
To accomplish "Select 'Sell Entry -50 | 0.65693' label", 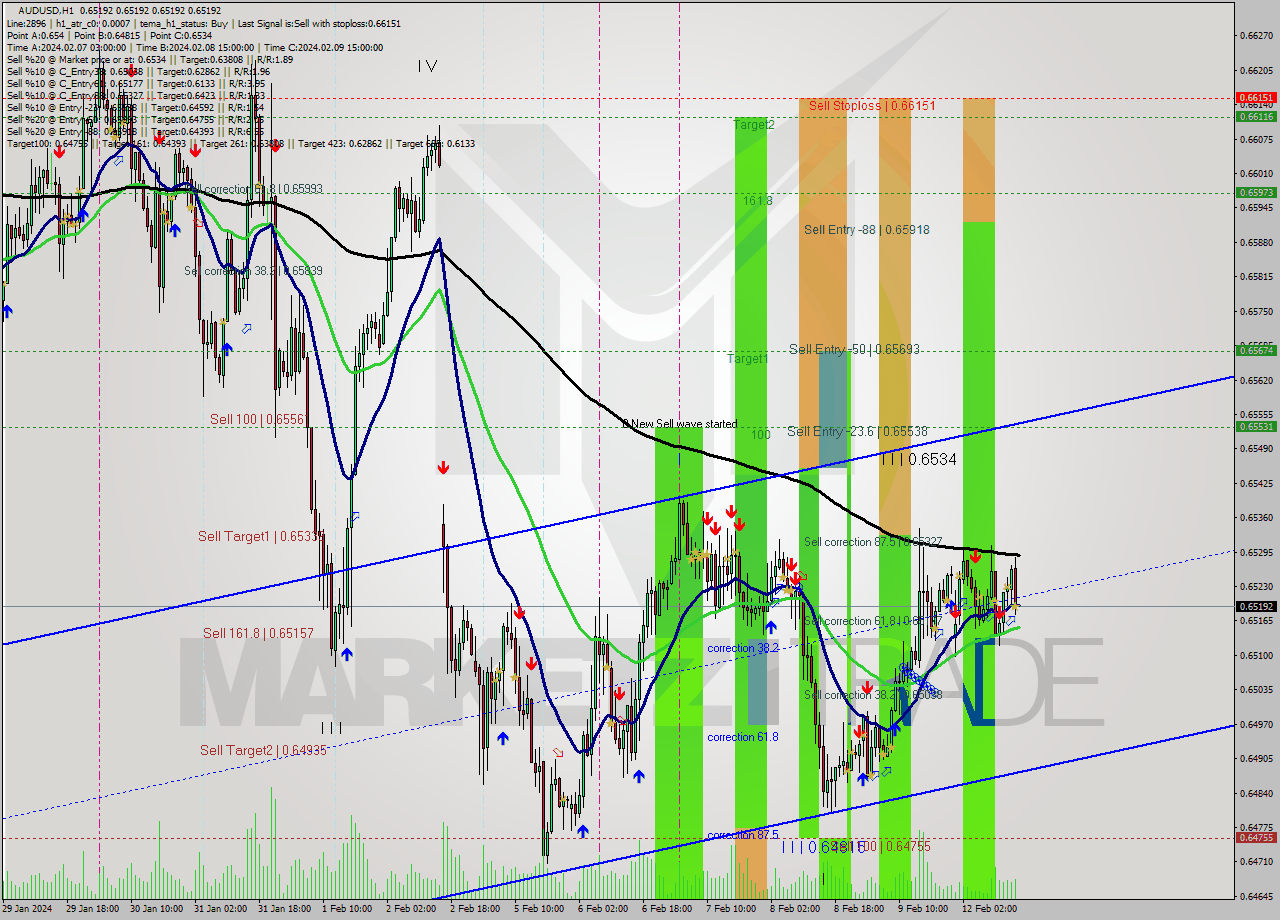I will (854, 349).
